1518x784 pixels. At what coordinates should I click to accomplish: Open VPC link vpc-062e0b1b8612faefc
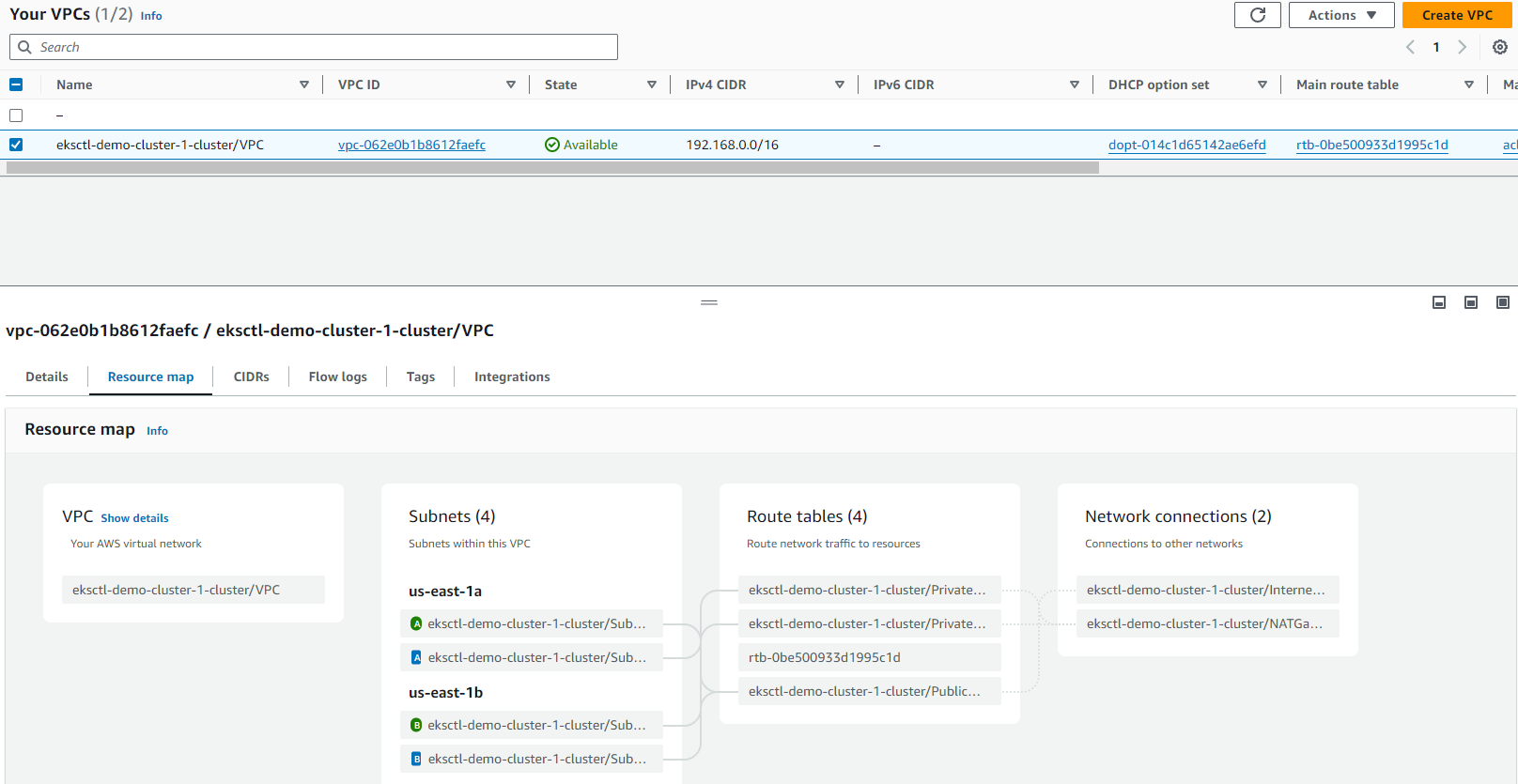click(x=411, y=145)
